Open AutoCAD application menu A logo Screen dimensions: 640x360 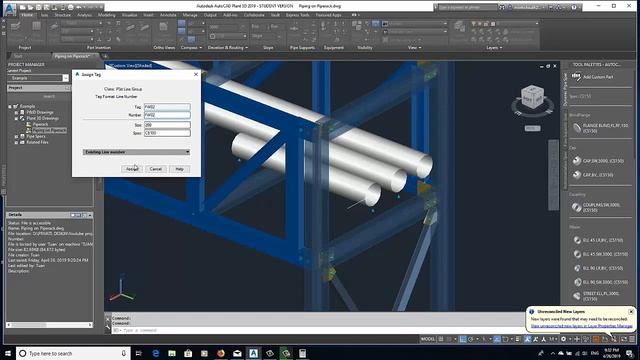[x=10, y=9]
